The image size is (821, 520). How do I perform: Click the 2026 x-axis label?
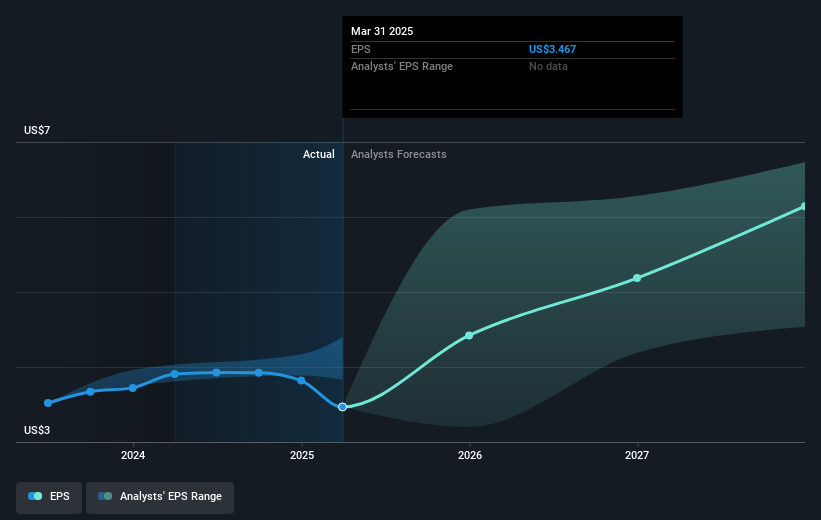pyautogui.click(x=470, y=455)
